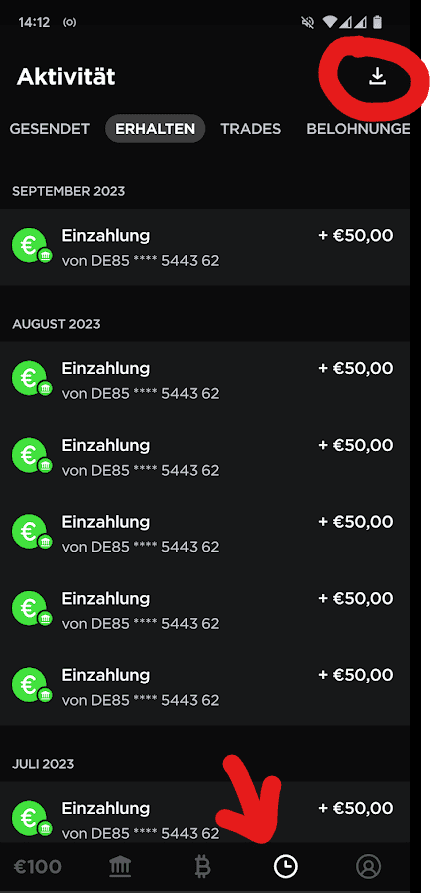Screen dimensions: 430x893
Task: Open the profile avatar icon
Action: (x=368, y=867)
